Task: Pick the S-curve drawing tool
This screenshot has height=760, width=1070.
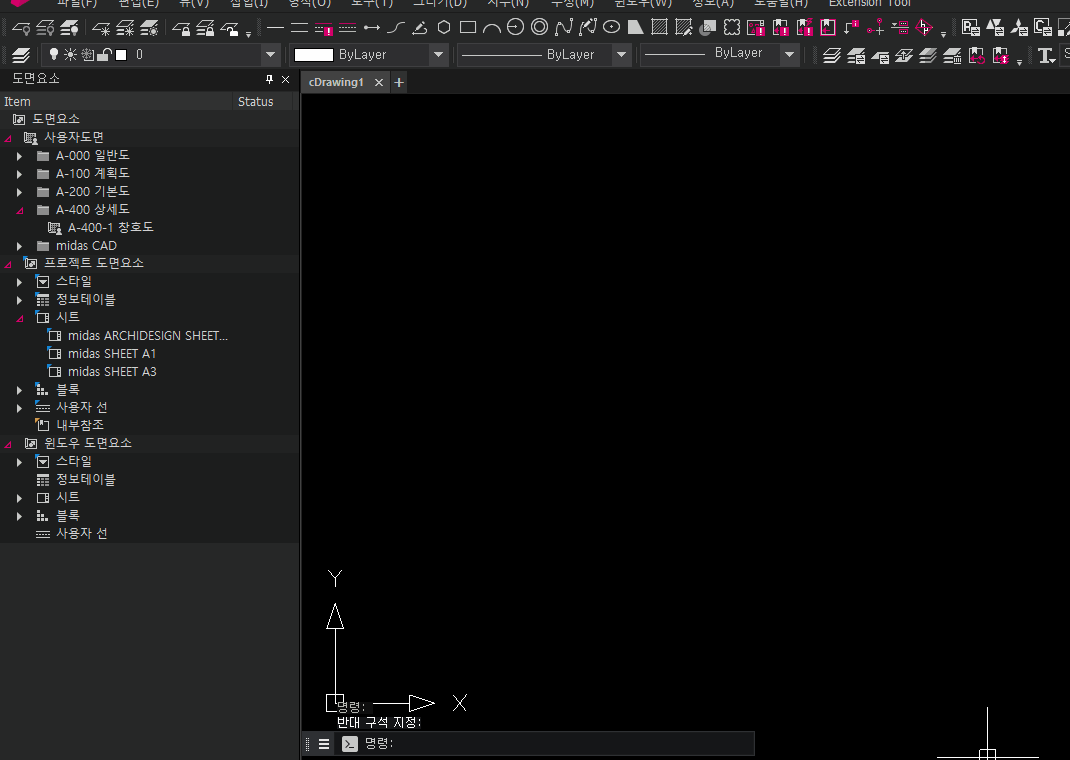Action: [396, 28]
